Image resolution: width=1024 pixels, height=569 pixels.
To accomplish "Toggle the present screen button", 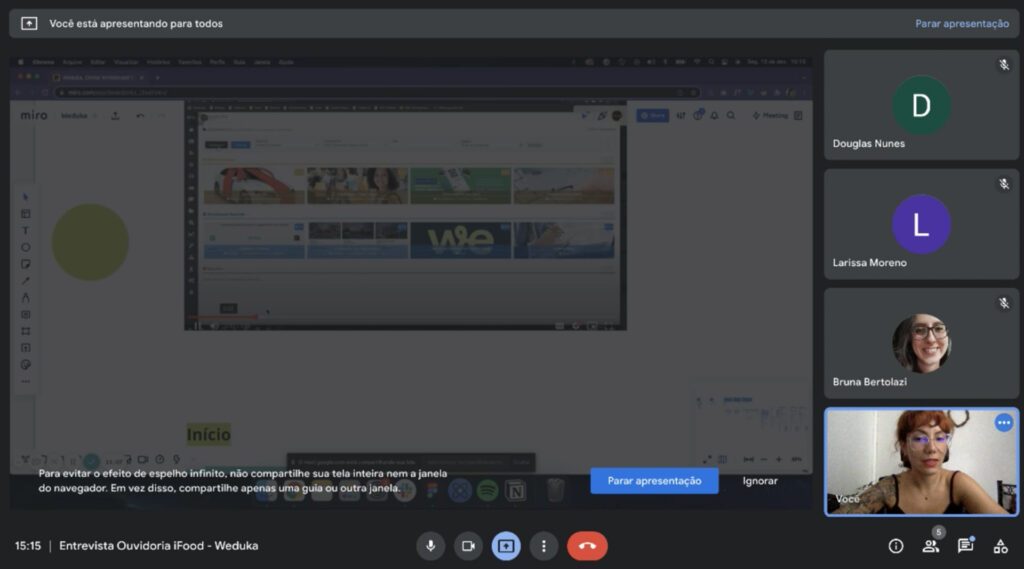I will [506, 546].
